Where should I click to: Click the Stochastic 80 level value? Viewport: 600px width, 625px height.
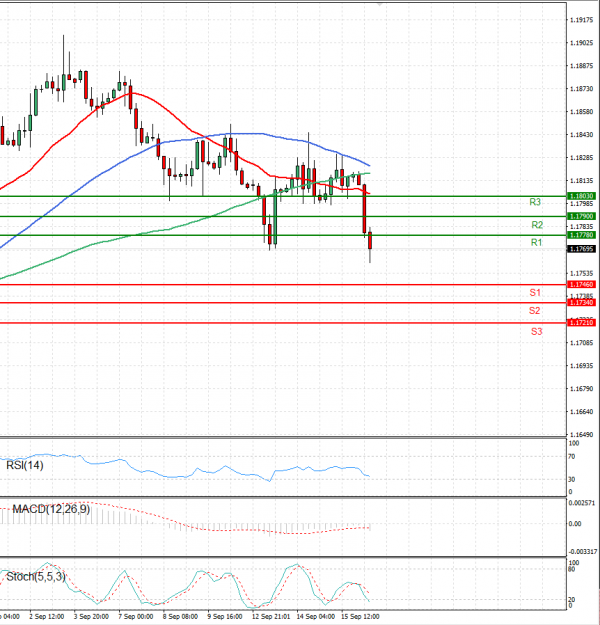click(572, 569)
